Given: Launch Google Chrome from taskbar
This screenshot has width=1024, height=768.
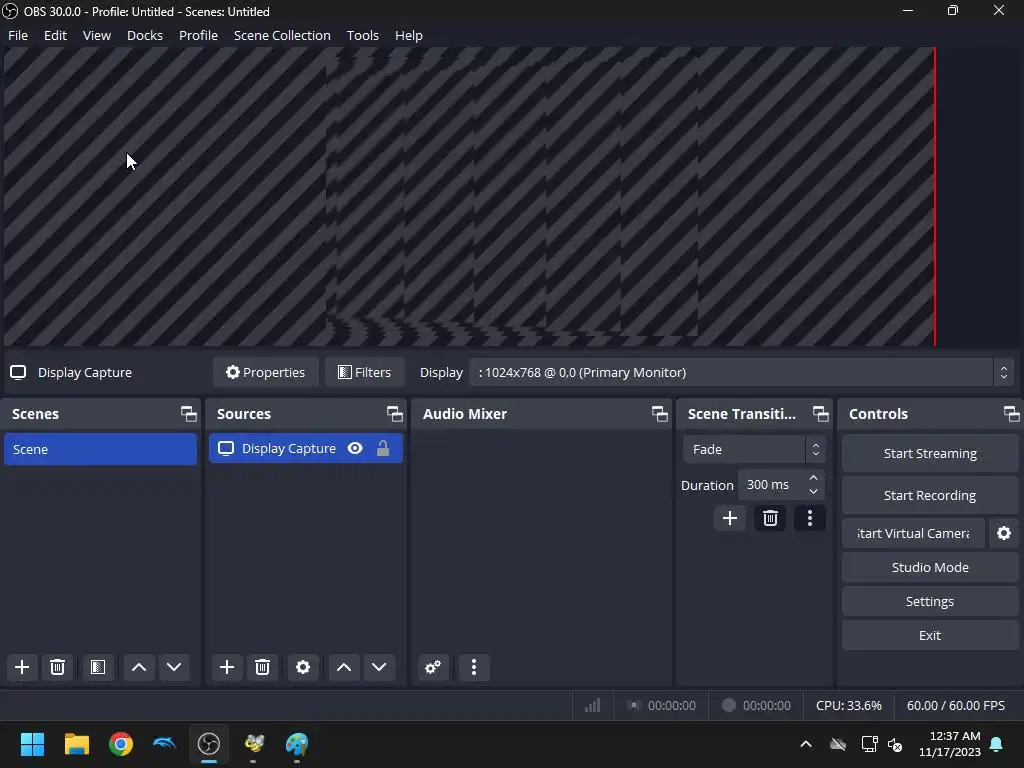Looking at the screenshot, I should coord(121,744).
